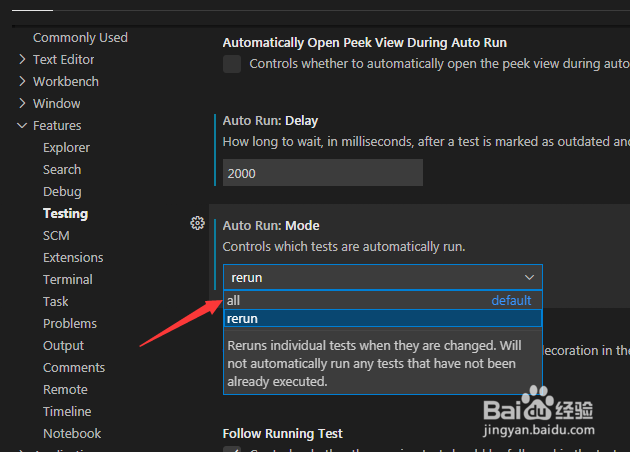Open Debug settings category
Screen dimensions: 630x452
point(62,192)
